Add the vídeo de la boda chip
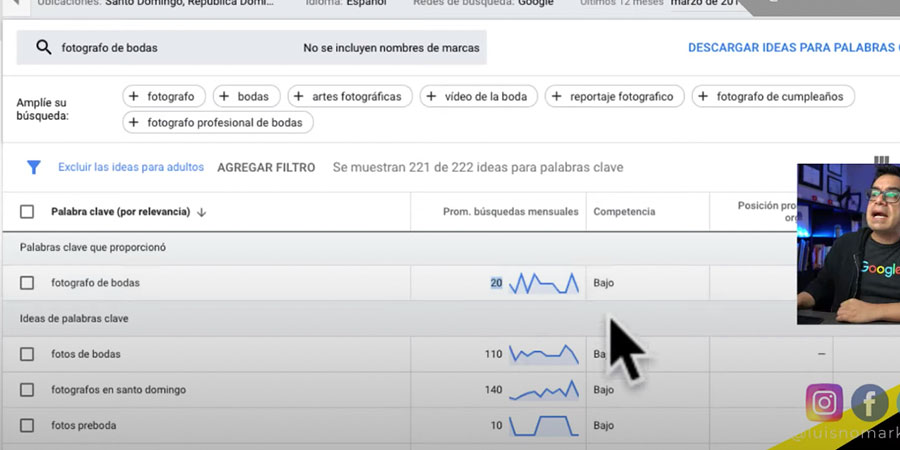900x450 pixels. (x=479, y=96)
